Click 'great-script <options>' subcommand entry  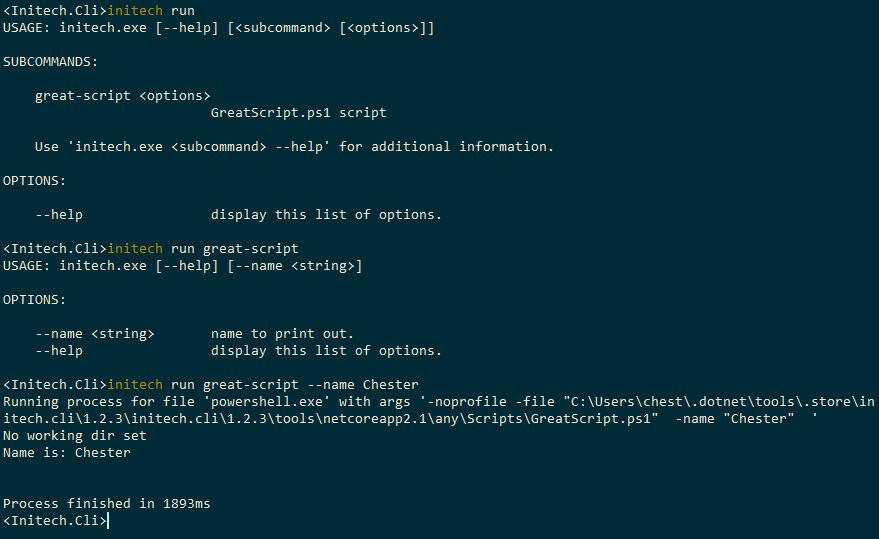click(122, 95)
